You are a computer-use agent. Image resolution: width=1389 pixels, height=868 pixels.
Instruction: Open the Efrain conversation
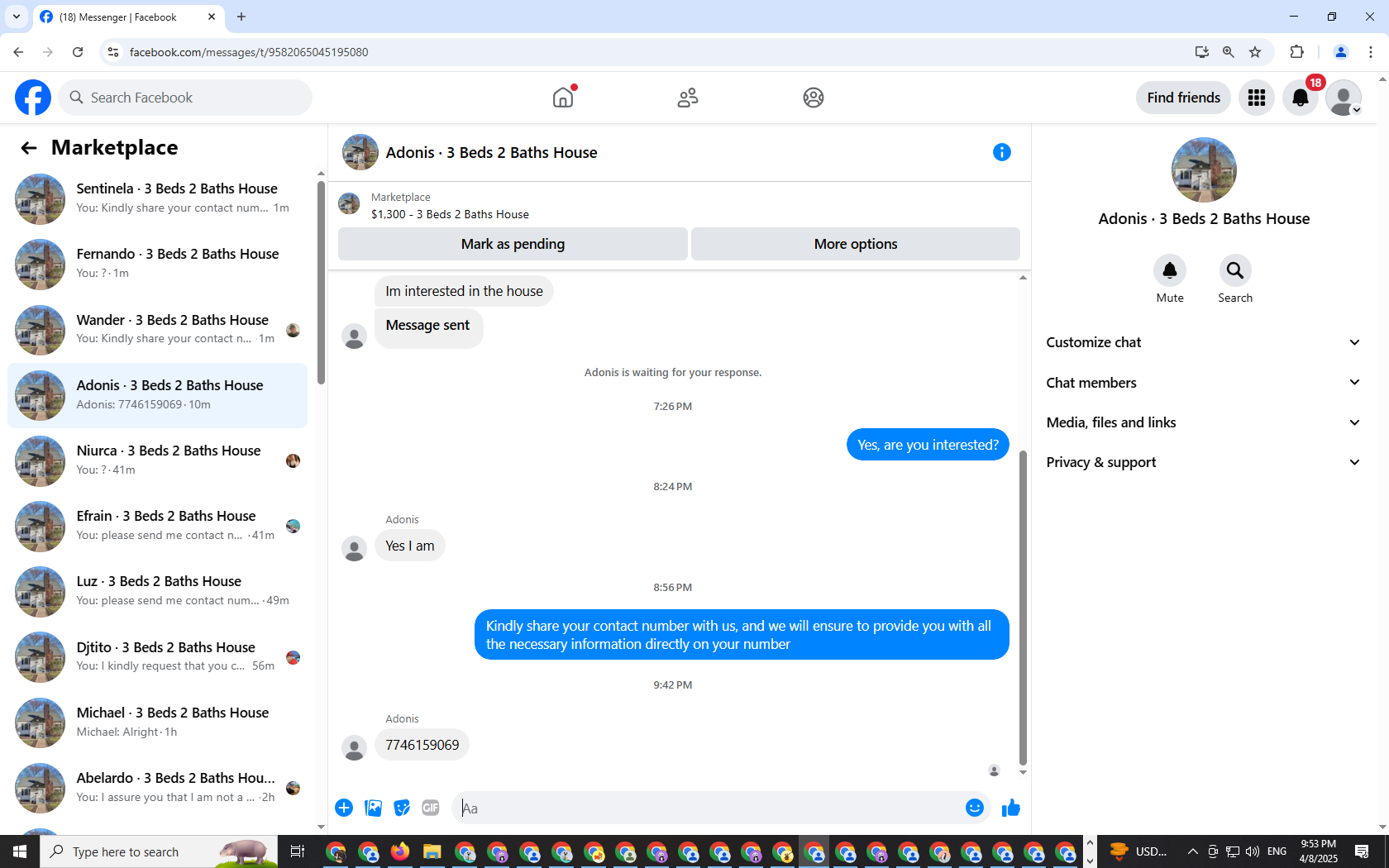157,526
